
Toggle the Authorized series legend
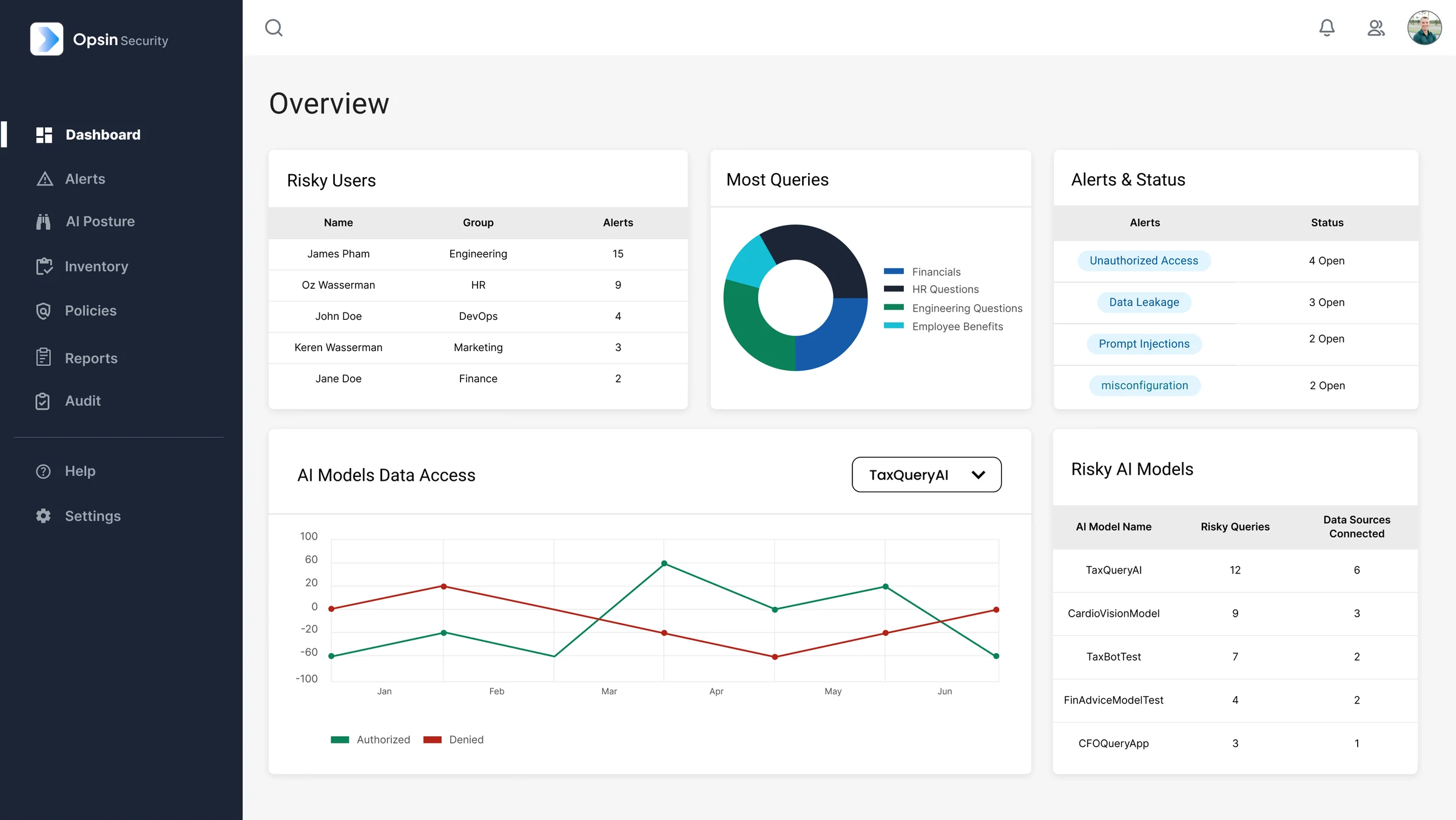[x=371, y=739]
